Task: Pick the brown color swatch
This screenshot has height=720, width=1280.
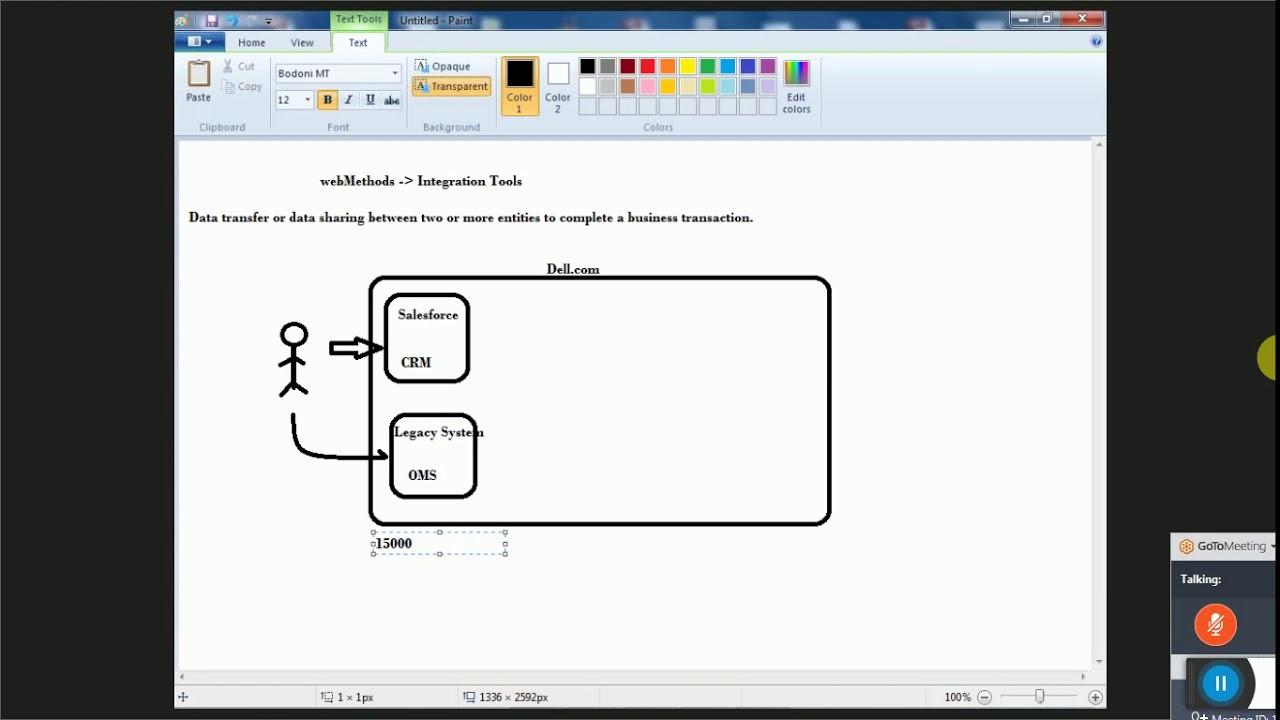Action: tap(628, 87)
